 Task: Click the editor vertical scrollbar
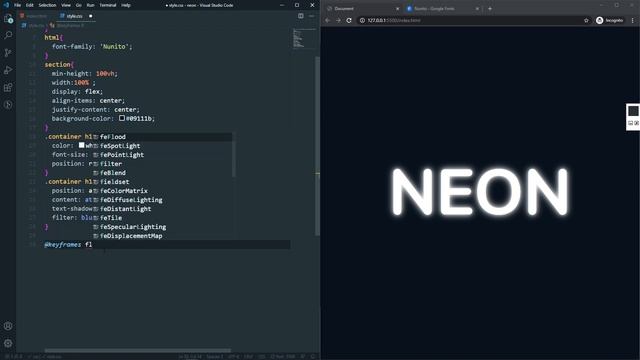point(317,146)
